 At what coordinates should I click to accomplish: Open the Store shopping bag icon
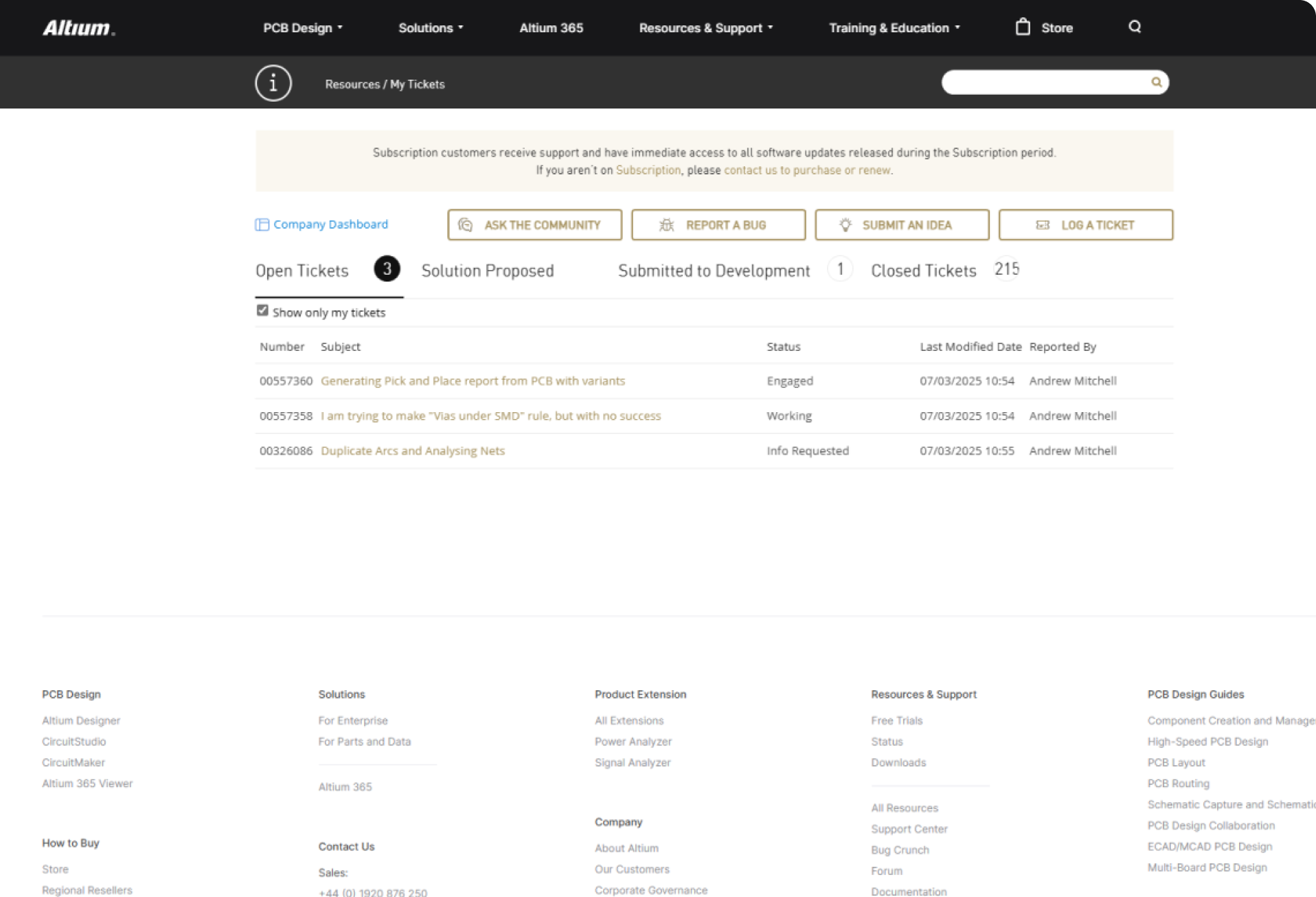pyautogui.click(x=1023, y=27)
